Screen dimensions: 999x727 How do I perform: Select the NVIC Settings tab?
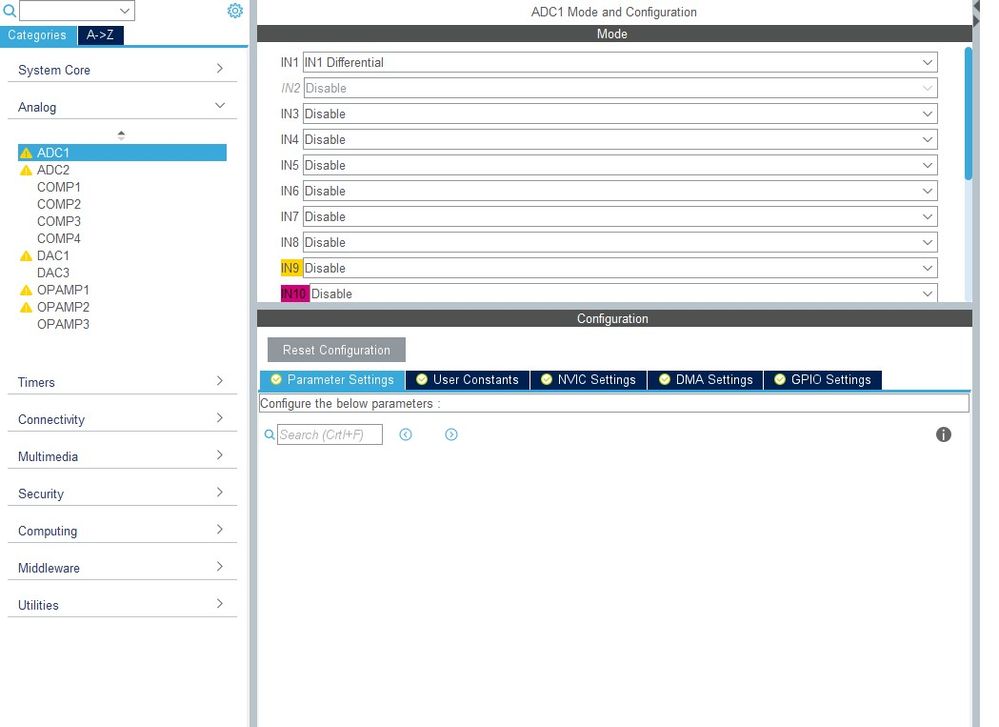(x=588, y=380)
